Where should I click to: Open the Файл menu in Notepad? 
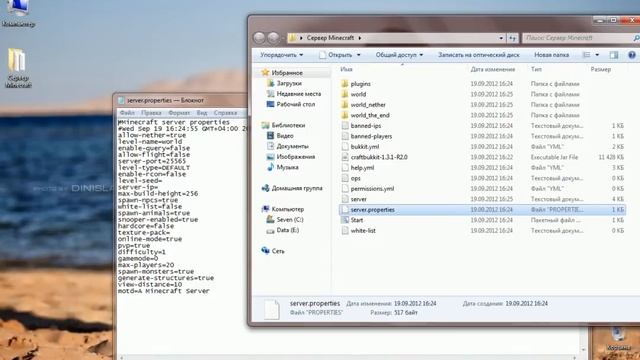(127, 113)
